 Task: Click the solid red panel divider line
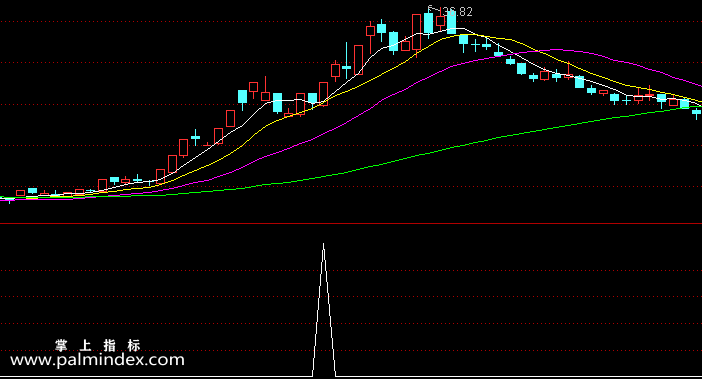point(351,223)
